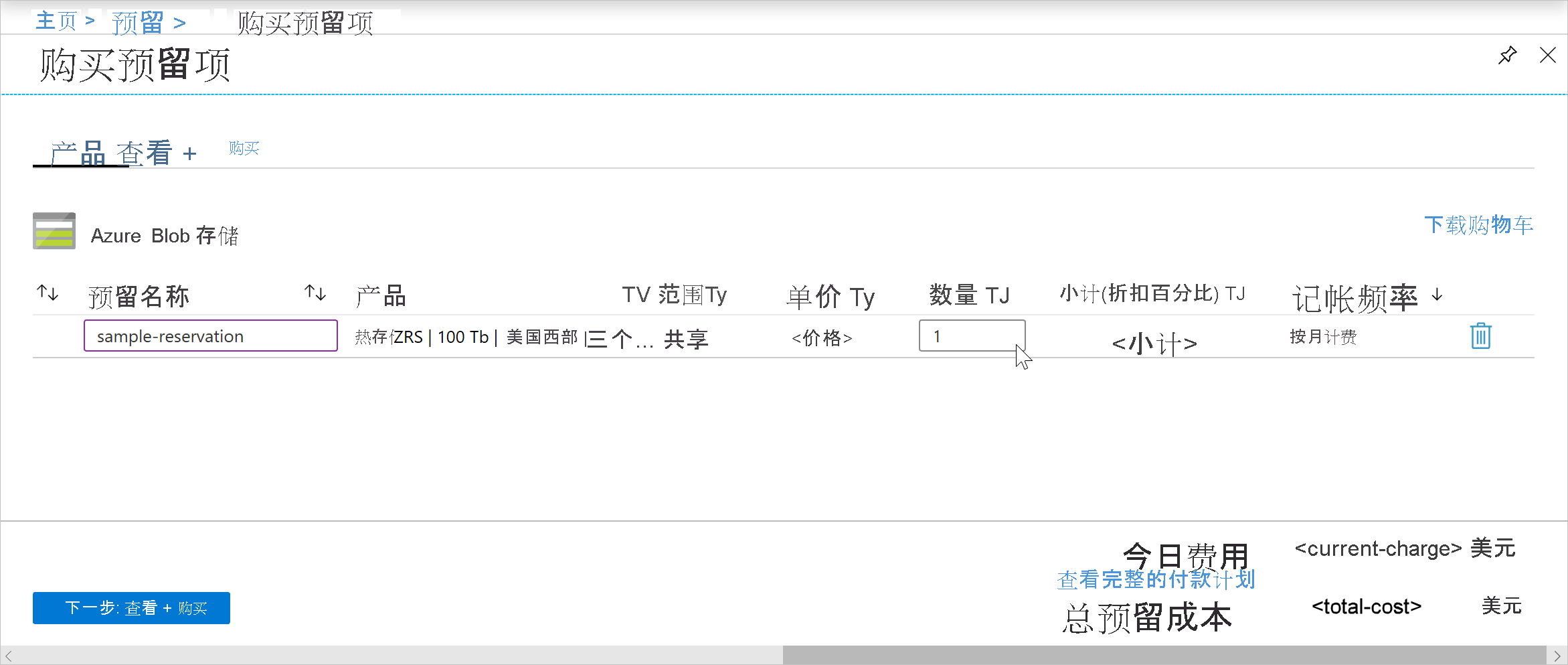Sort rows by 预留名称 column
Screen dimensions: 1568x665
[48, 293]
